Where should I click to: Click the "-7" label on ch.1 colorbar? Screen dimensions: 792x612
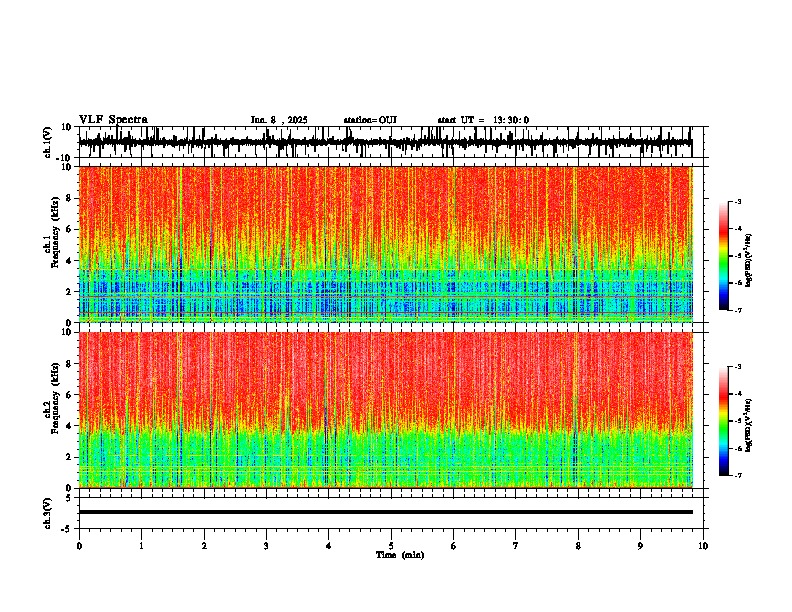pos(737,310)
